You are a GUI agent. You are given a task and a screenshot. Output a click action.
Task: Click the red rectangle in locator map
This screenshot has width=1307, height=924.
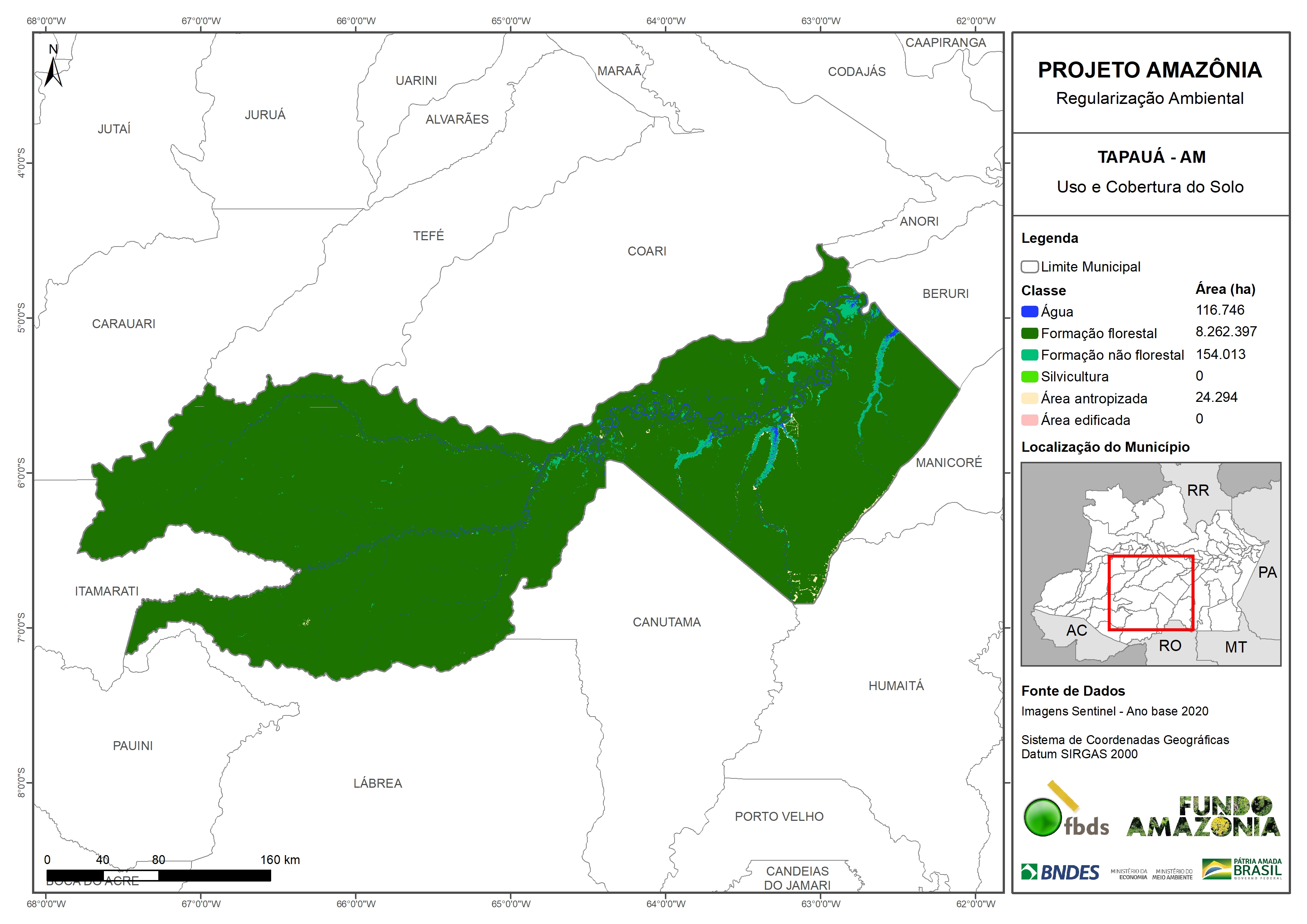(1151, 593)
